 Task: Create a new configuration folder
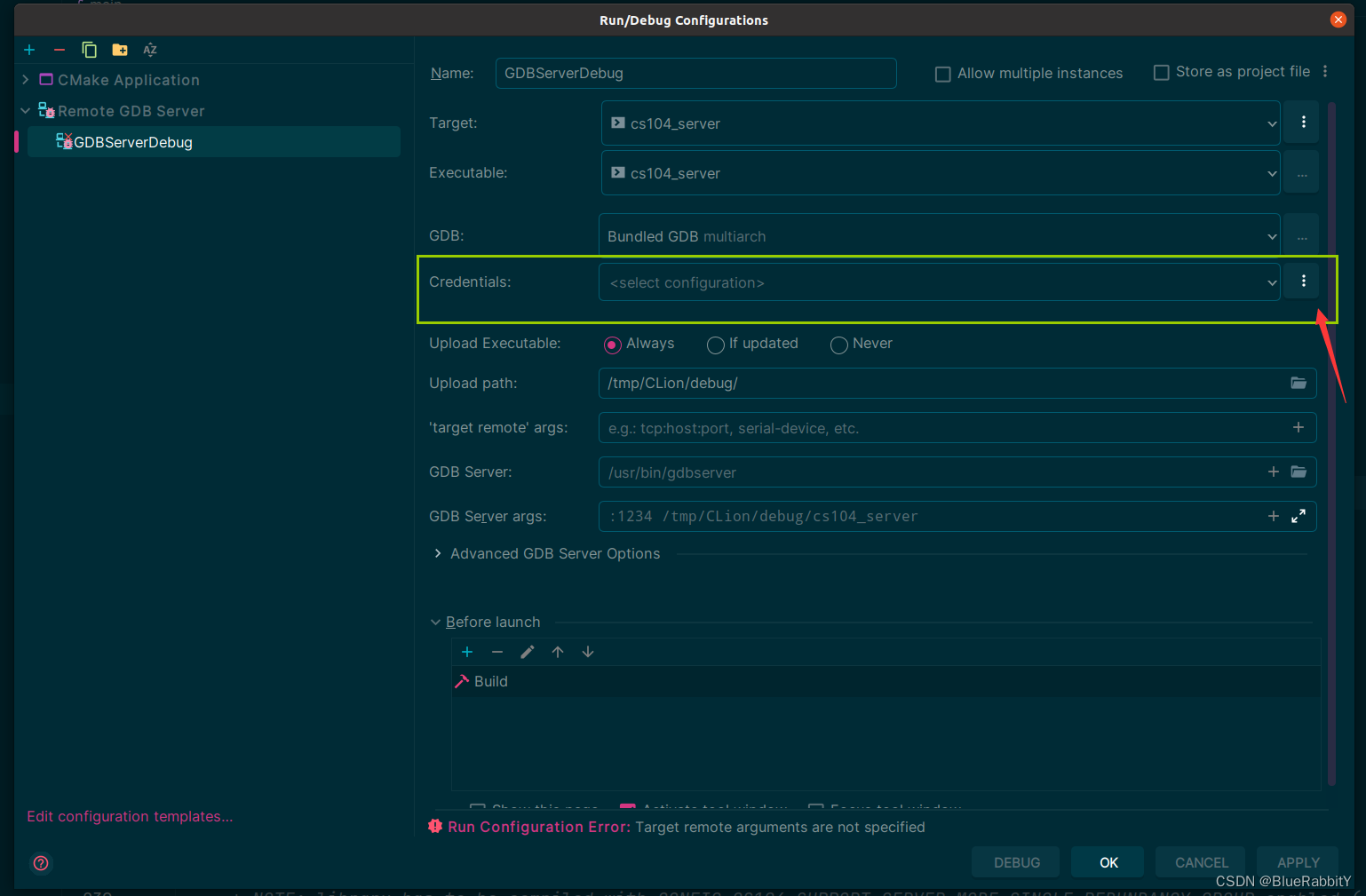(x=119, y=50)
